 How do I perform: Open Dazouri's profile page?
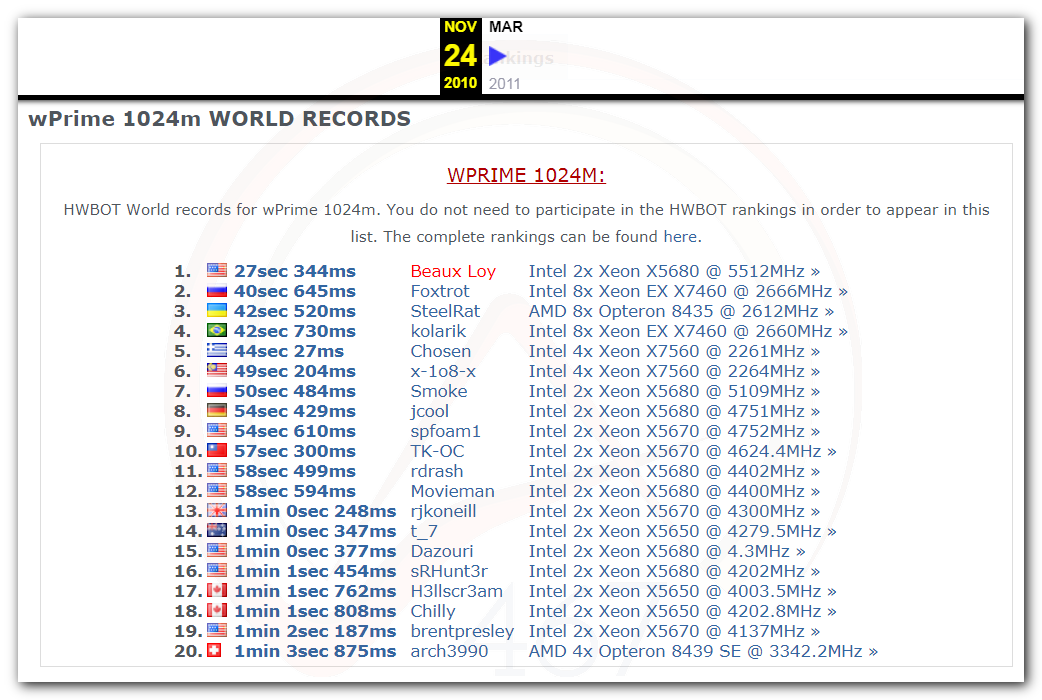tap(441, 550)
